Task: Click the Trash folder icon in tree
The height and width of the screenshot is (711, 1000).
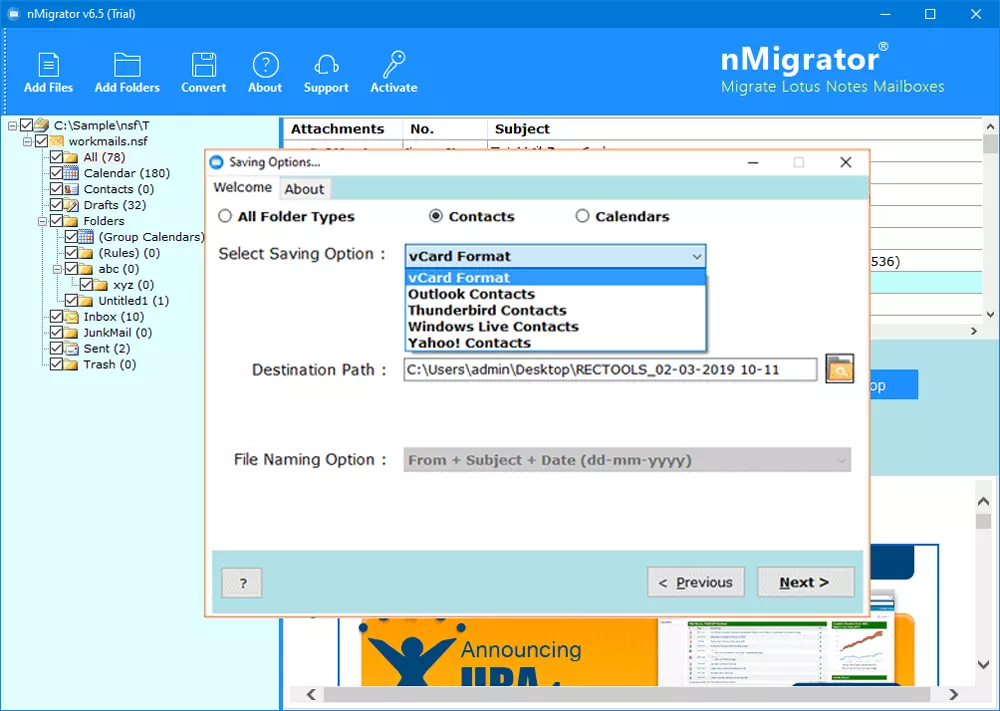Action: 71,364
